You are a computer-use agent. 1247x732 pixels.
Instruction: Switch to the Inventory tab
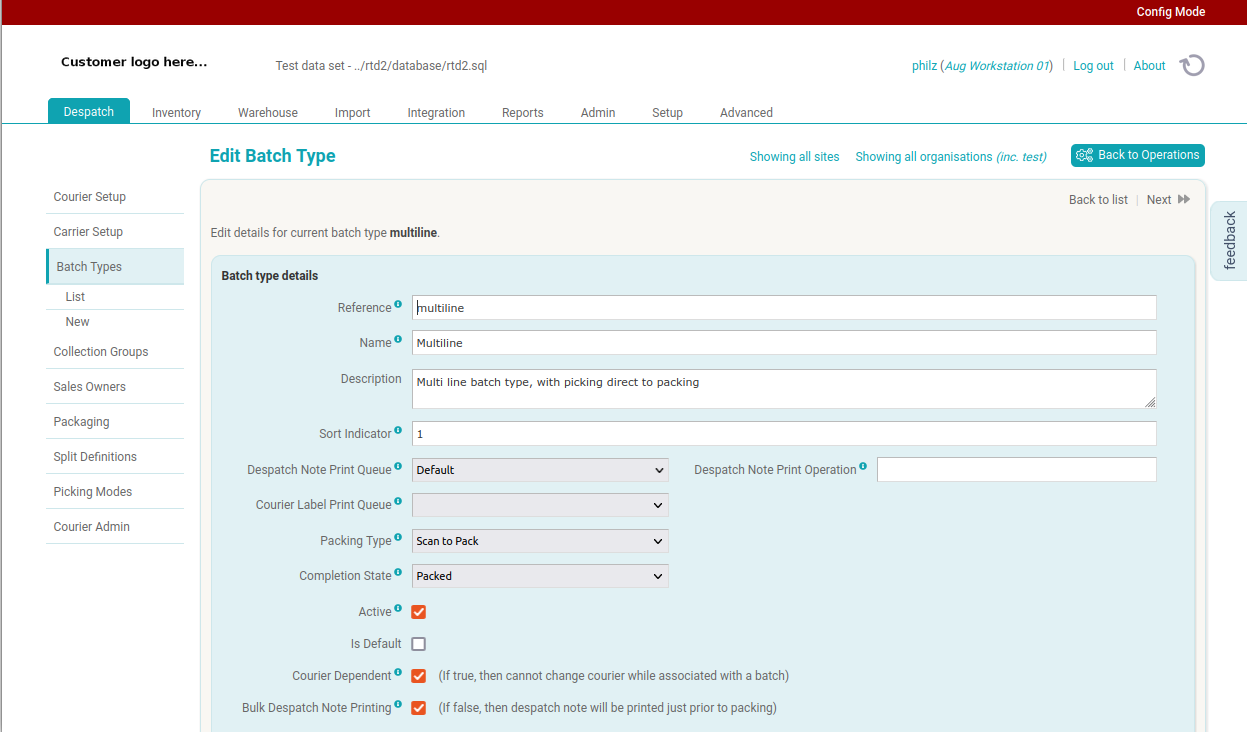tap(175, 112)
